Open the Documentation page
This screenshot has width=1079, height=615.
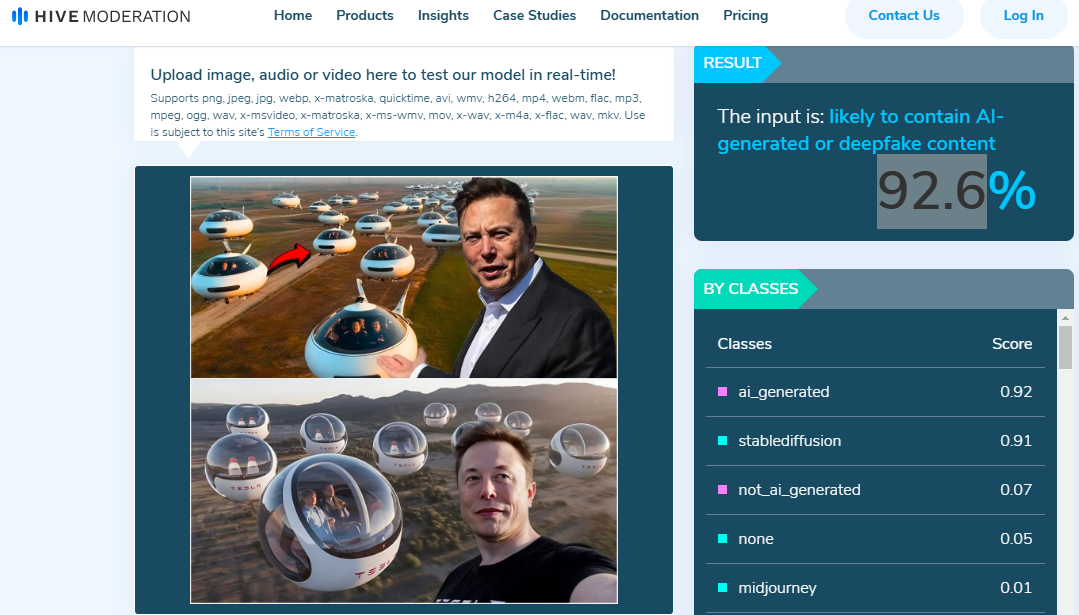(647, 16)
